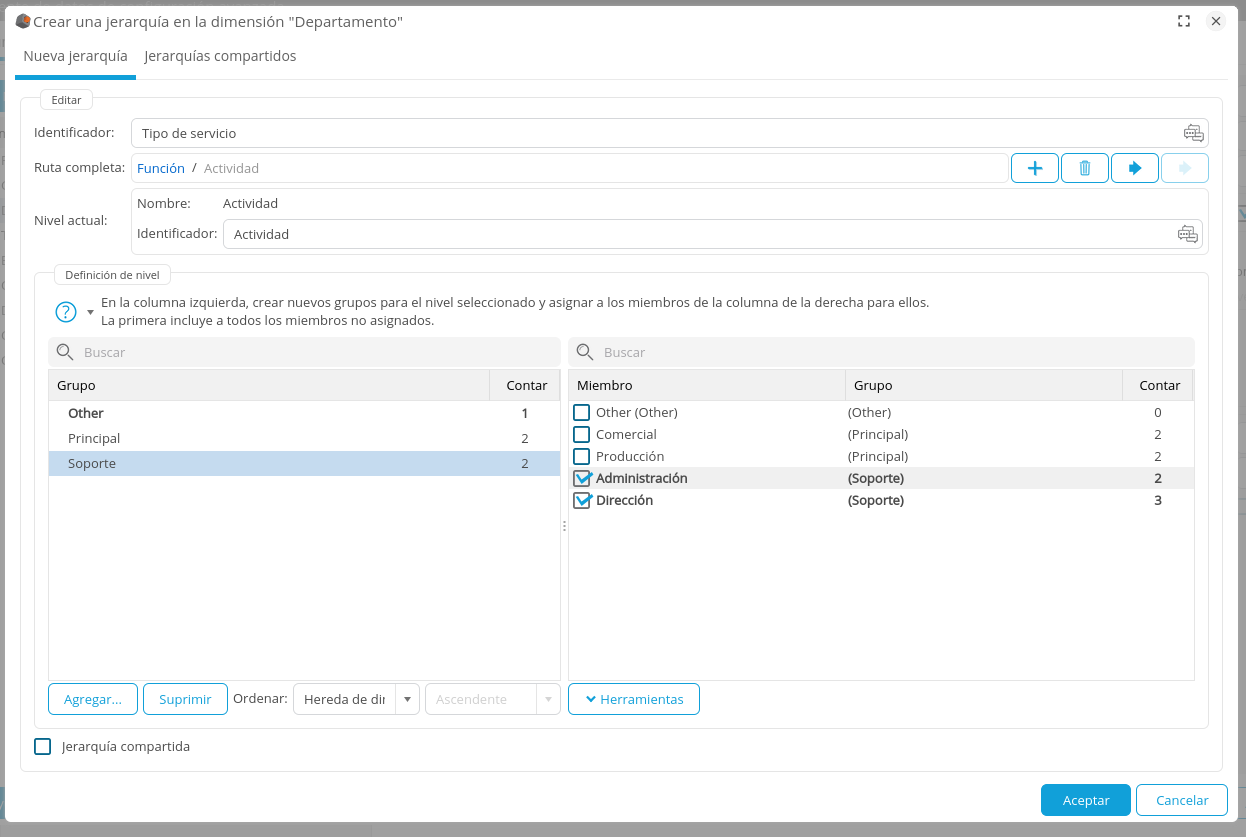Expand the arrow next to help icon
The width and height of the screenshot is (1246, 837).
90,312
